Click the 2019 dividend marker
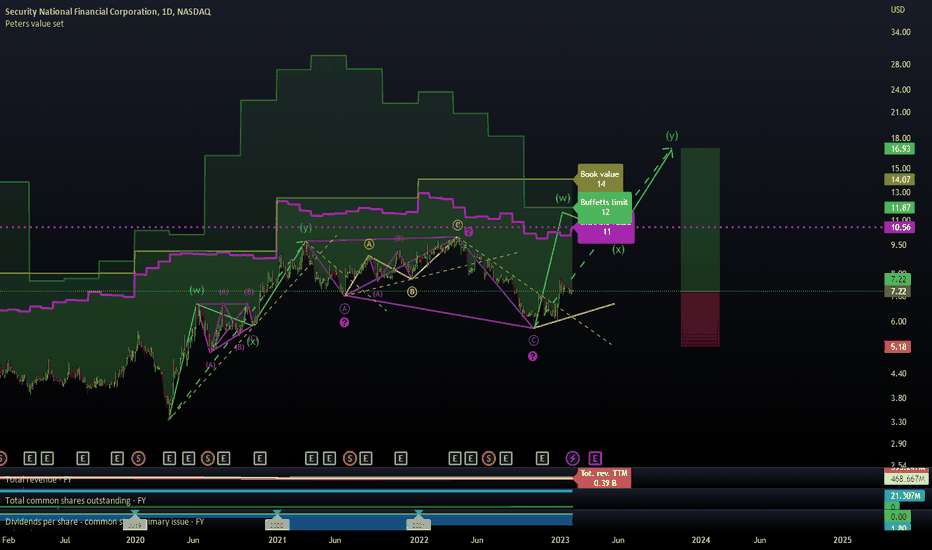The height and width of the screenshot is (550, 932). pyautogui.click(x=135, y=524)
